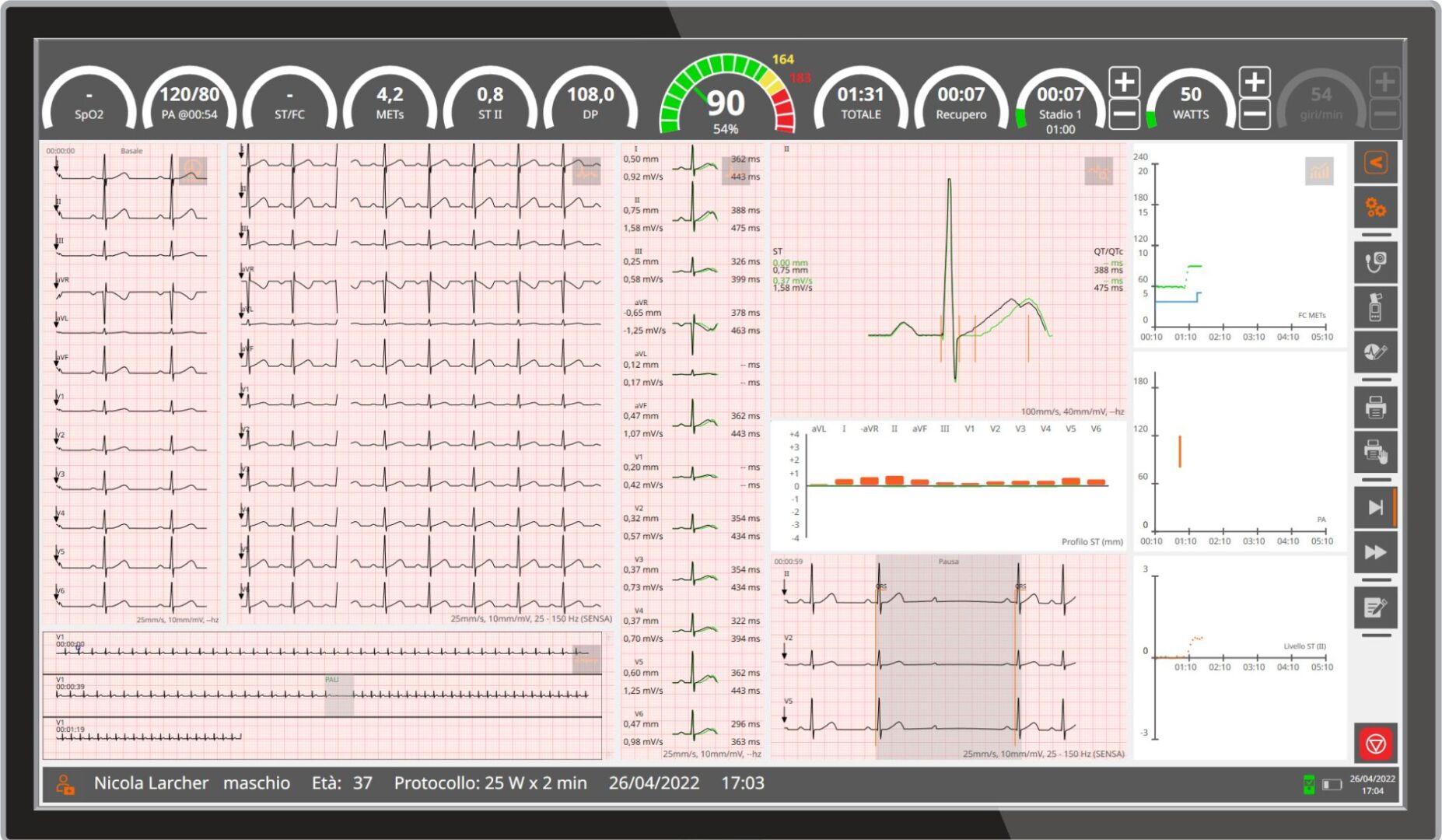This screenshot has height=840, width=1442.
Task: Open settings via the orange gears icon
Action: (1375, 208)
